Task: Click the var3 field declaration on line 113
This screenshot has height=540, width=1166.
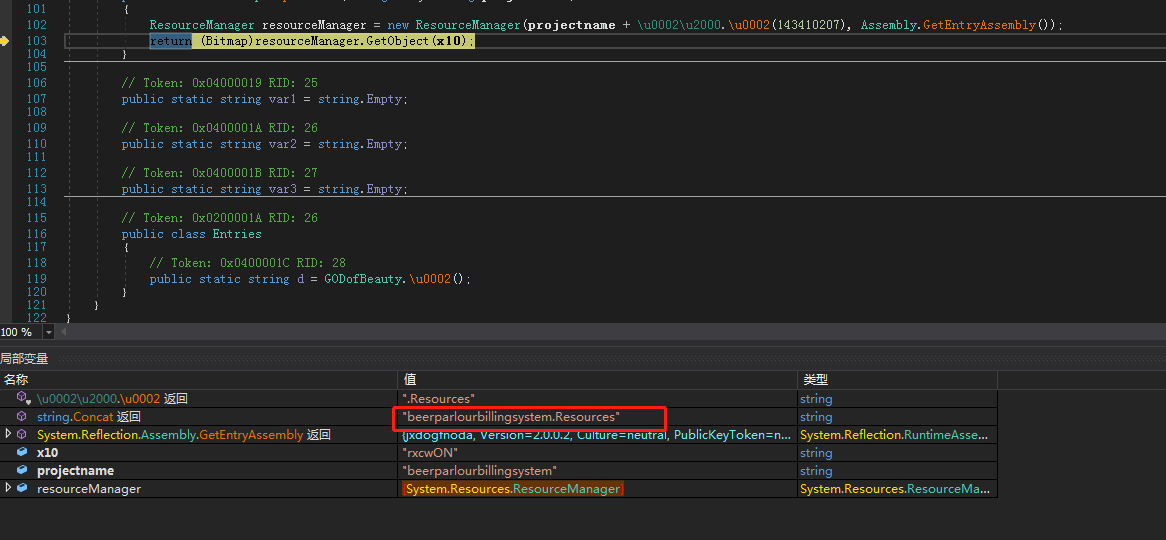Action: 282,189
